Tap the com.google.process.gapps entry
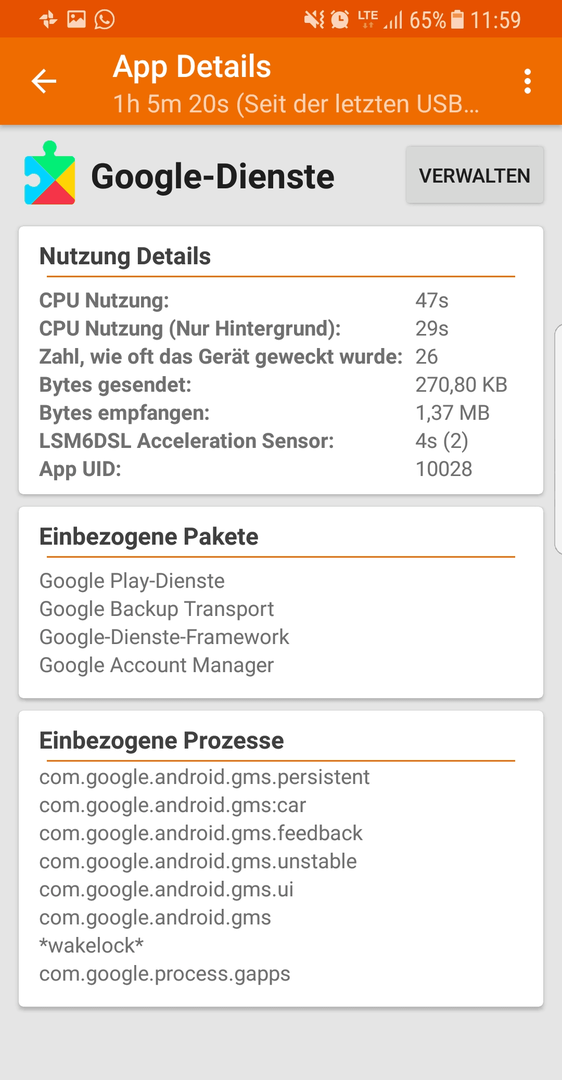562x1080 pixels. 165,975
